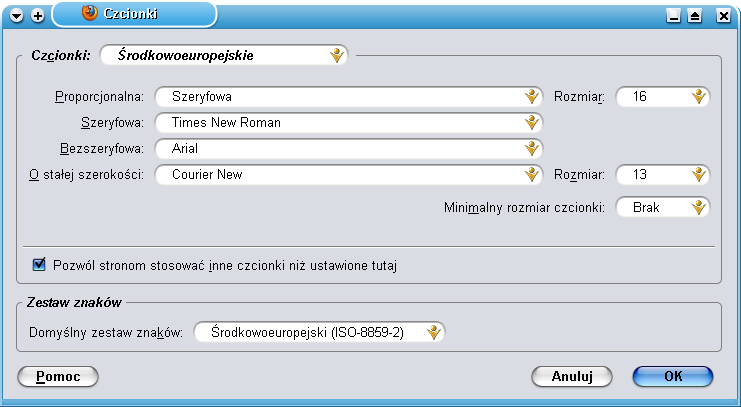Expand the Courier New fixed-width font dropdown
The width and height of the screenshot is (741, 407).
348,175
